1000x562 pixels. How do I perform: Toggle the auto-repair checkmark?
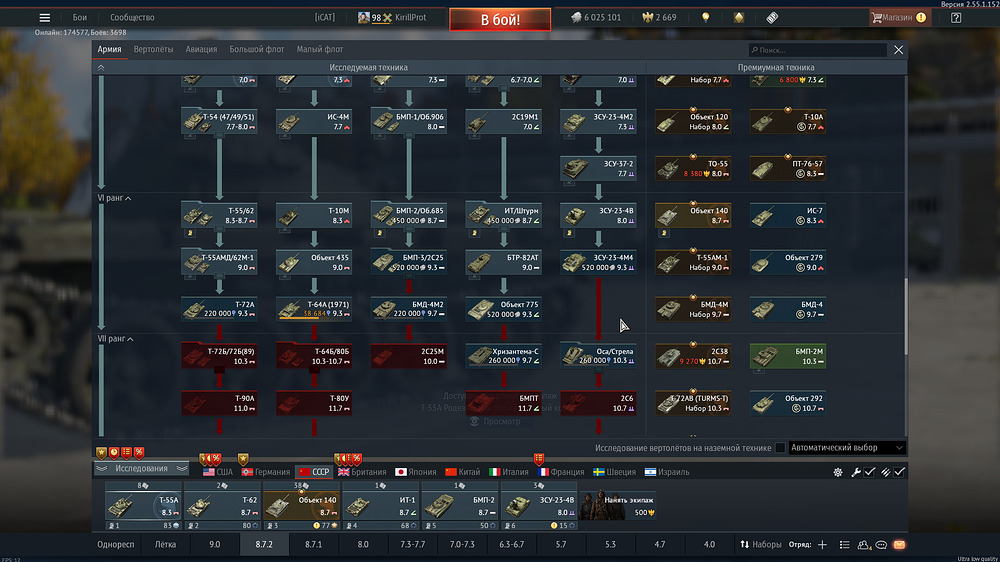[870, 472]
